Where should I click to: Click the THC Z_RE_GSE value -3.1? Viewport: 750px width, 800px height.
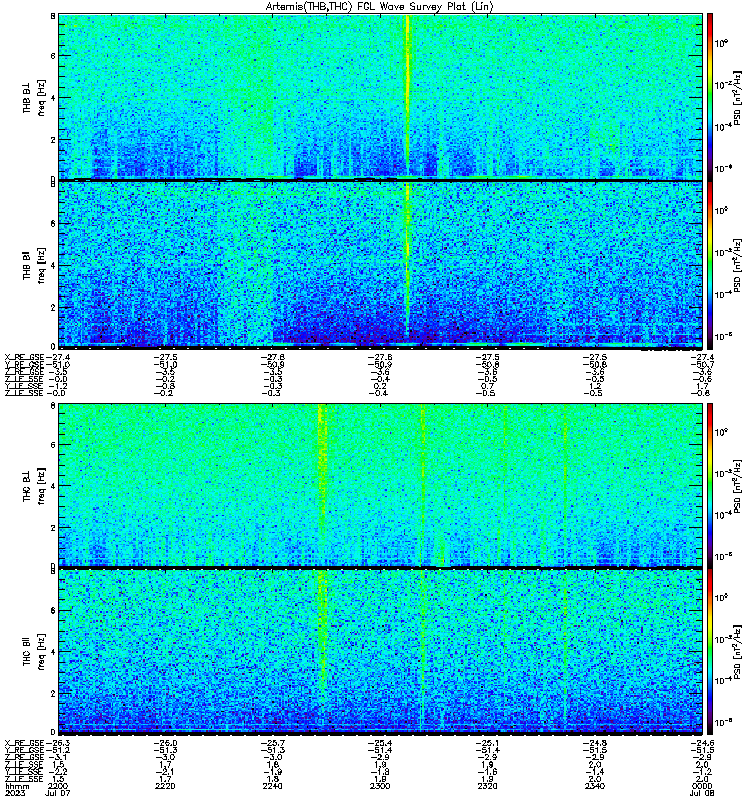coord(57,758)
